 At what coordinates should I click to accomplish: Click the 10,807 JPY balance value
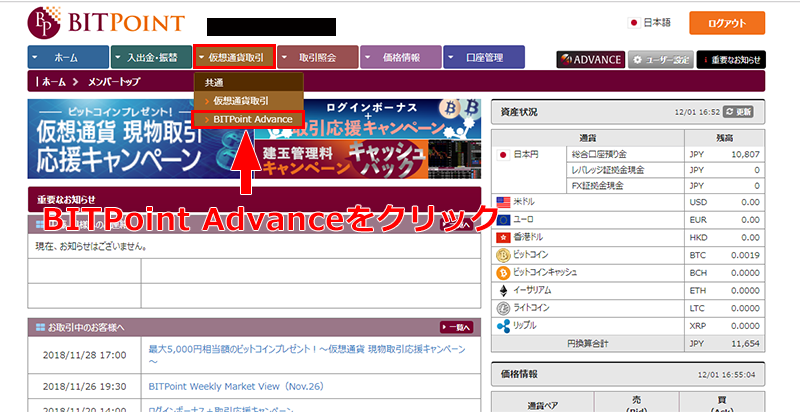745,154
